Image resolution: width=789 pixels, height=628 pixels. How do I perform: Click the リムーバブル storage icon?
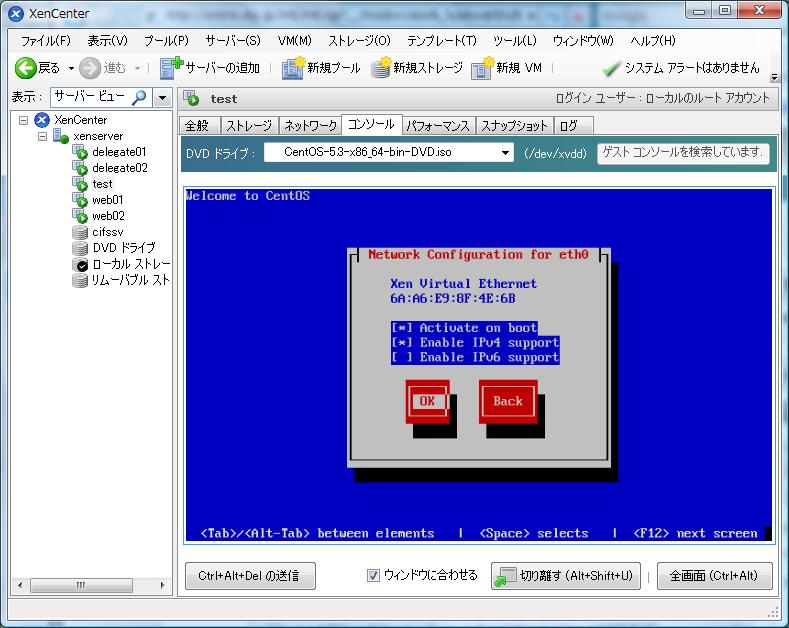80,280
